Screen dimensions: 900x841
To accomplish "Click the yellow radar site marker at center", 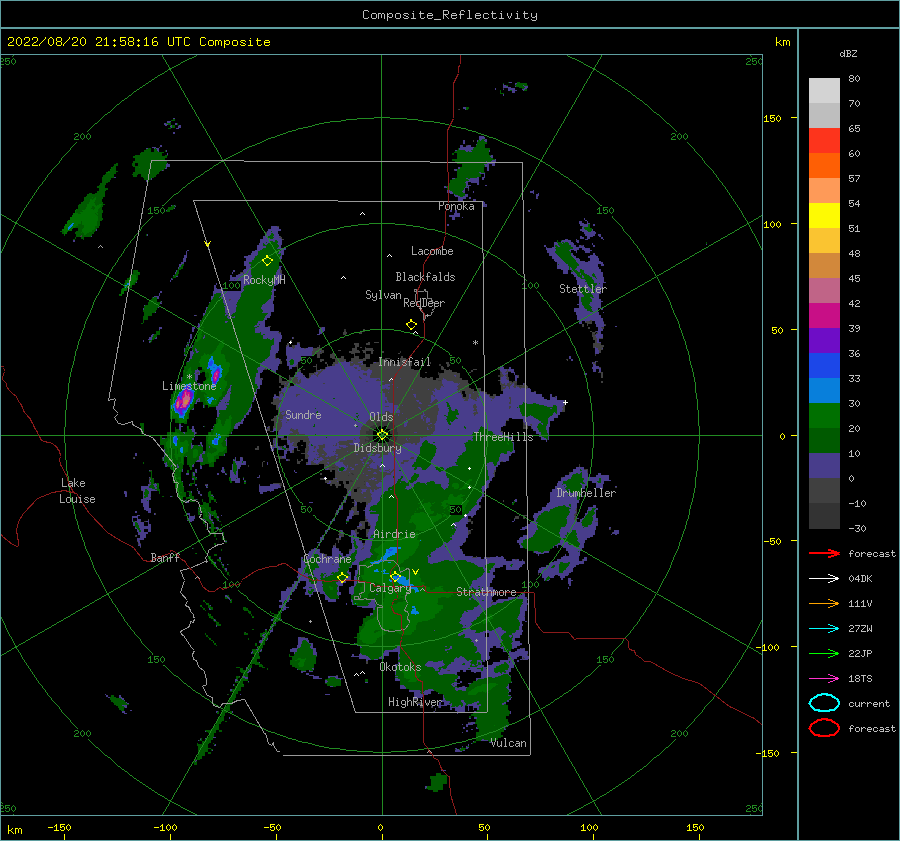I will tap(382, 435).
